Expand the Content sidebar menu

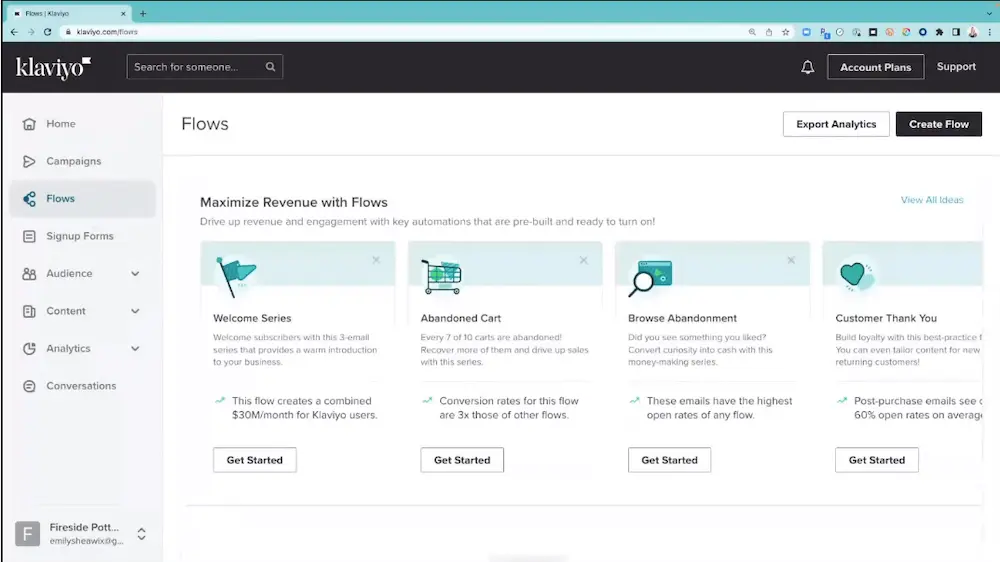point(135,311)
